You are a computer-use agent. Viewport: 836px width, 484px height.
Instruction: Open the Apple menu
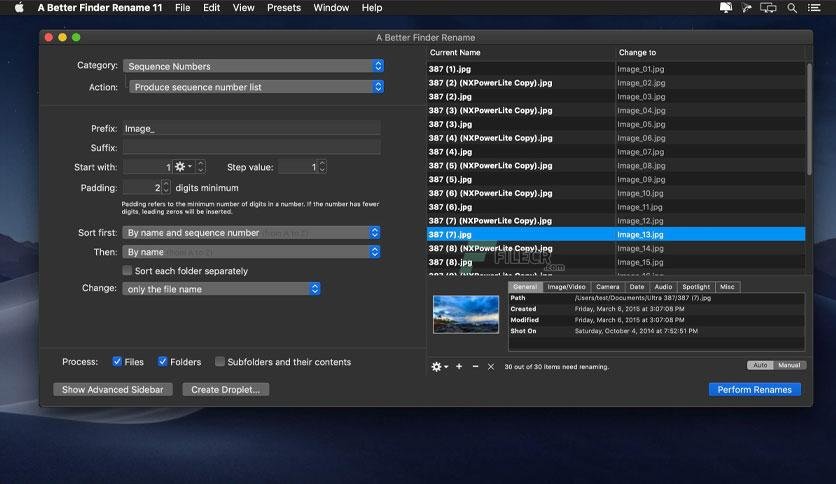point(19,7)
